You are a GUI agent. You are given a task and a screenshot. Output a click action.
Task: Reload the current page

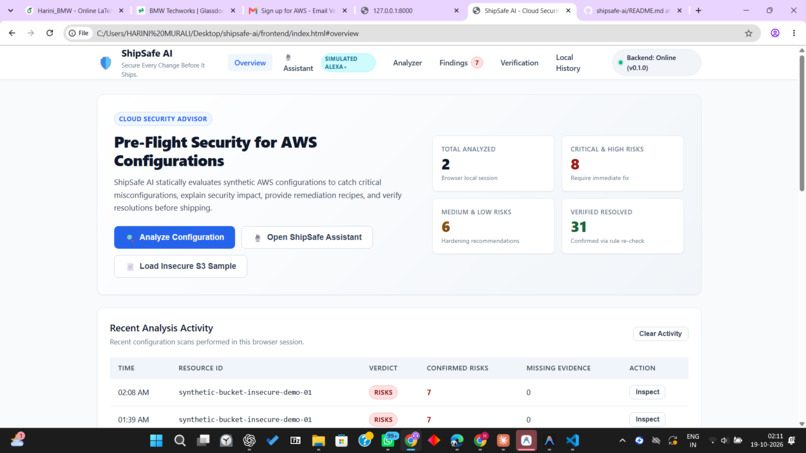coord(50,33)
